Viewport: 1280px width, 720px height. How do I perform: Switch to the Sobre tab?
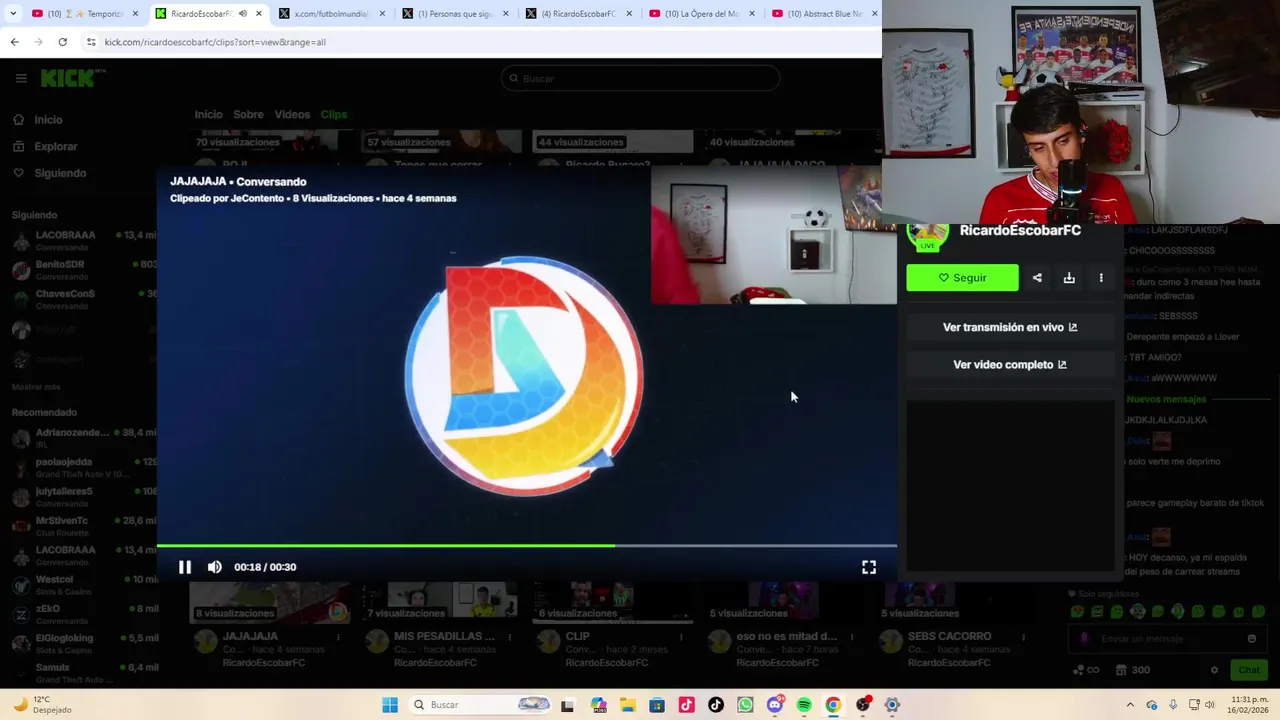(248, 114)
